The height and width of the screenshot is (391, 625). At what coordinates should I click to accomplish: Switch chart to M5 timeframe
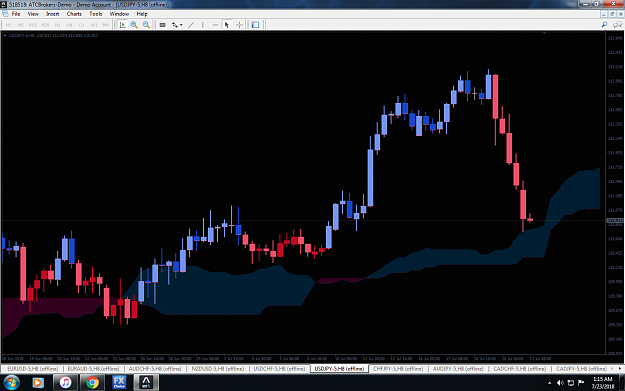point(20,25)
